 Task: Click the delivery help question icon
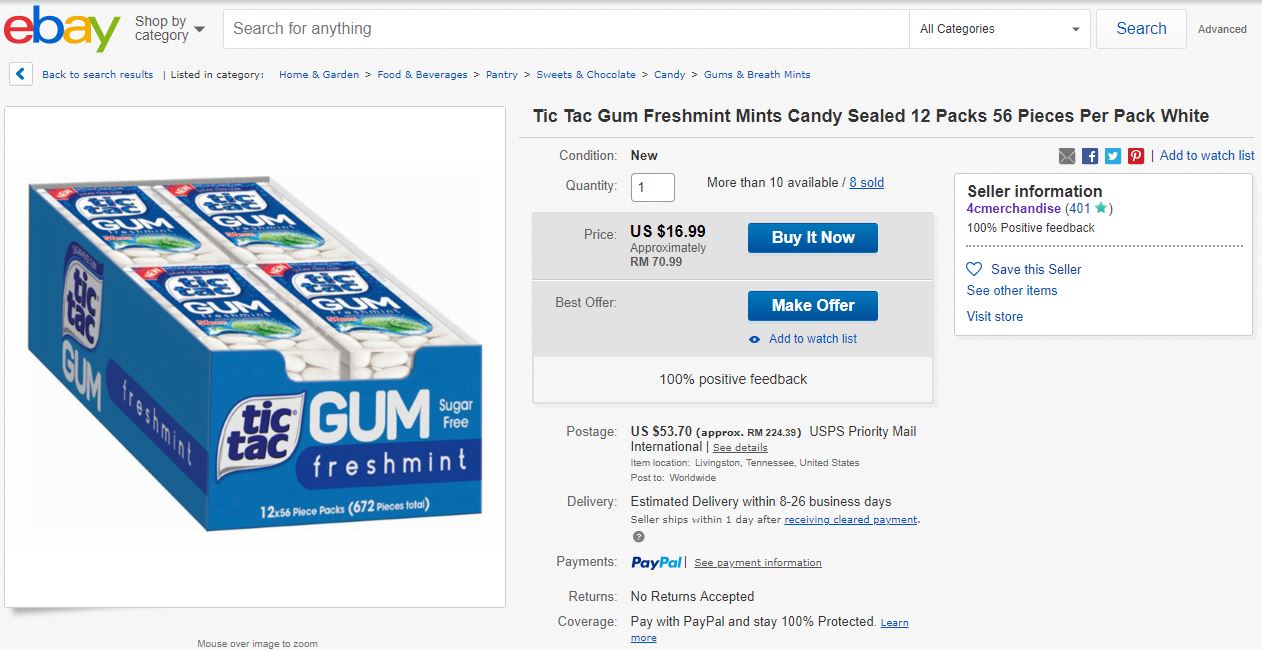tap(638, 537)
